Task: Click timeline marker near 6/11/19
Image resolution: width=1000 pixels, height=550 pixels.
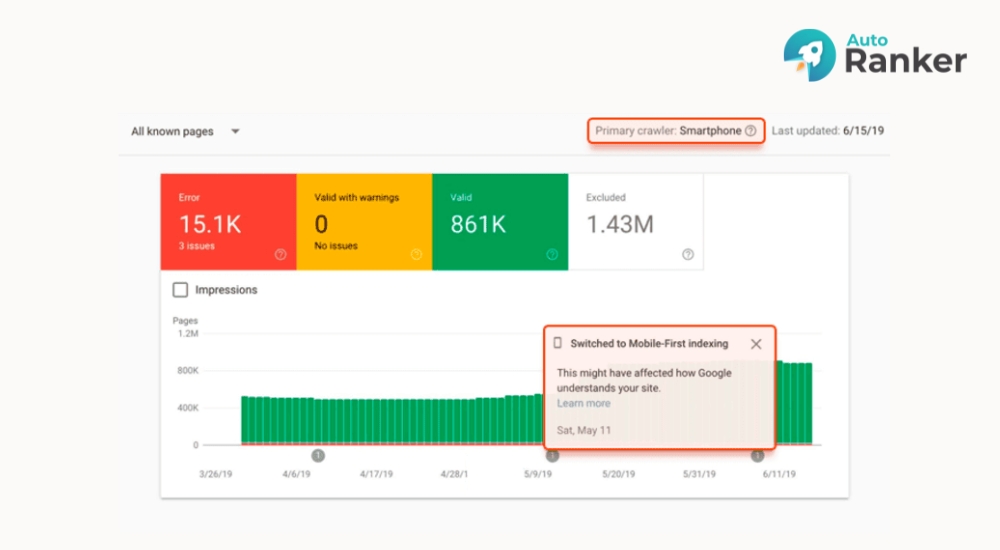Action: [757, 456]
